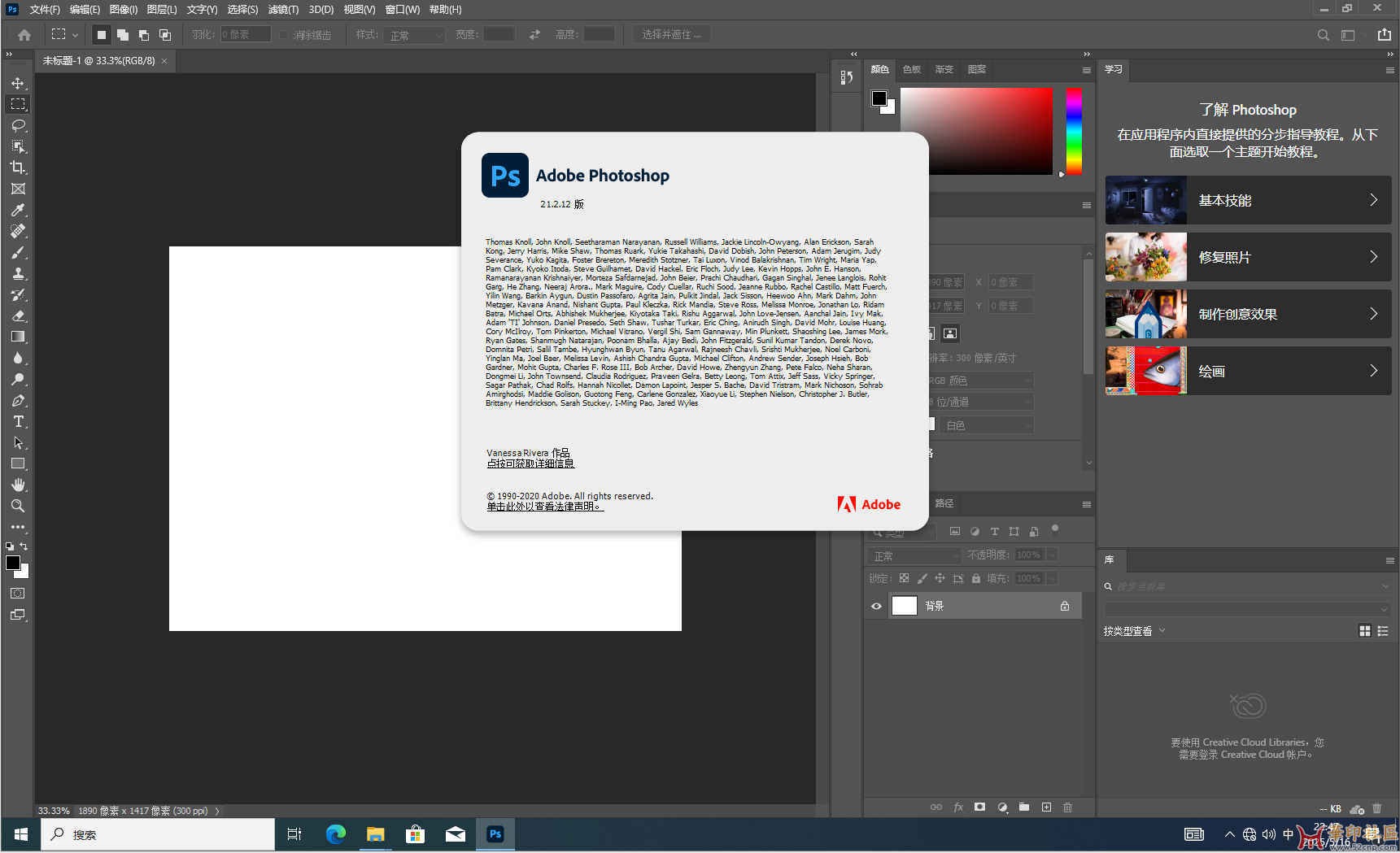Open the layer blend mode 正常 dropdown

click(x=915, y=555)
